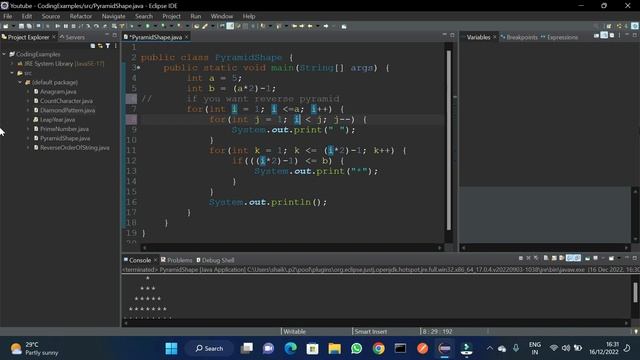Toggle Block Selection mode in main toolbar
This screenshot has width=640, height=360.
245,26
